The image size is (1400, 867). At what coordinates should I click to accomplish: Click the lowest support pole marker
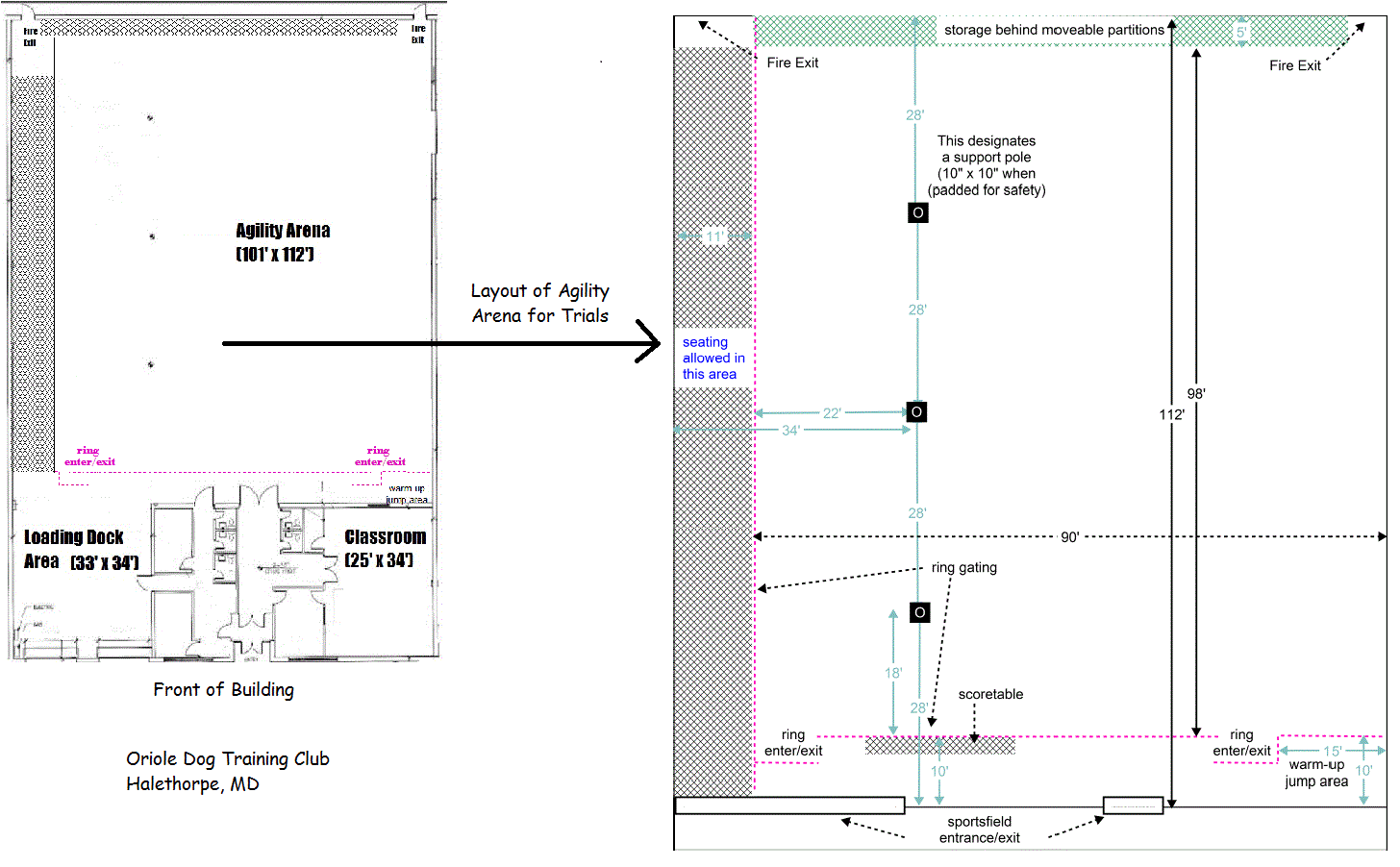point(920,612)
